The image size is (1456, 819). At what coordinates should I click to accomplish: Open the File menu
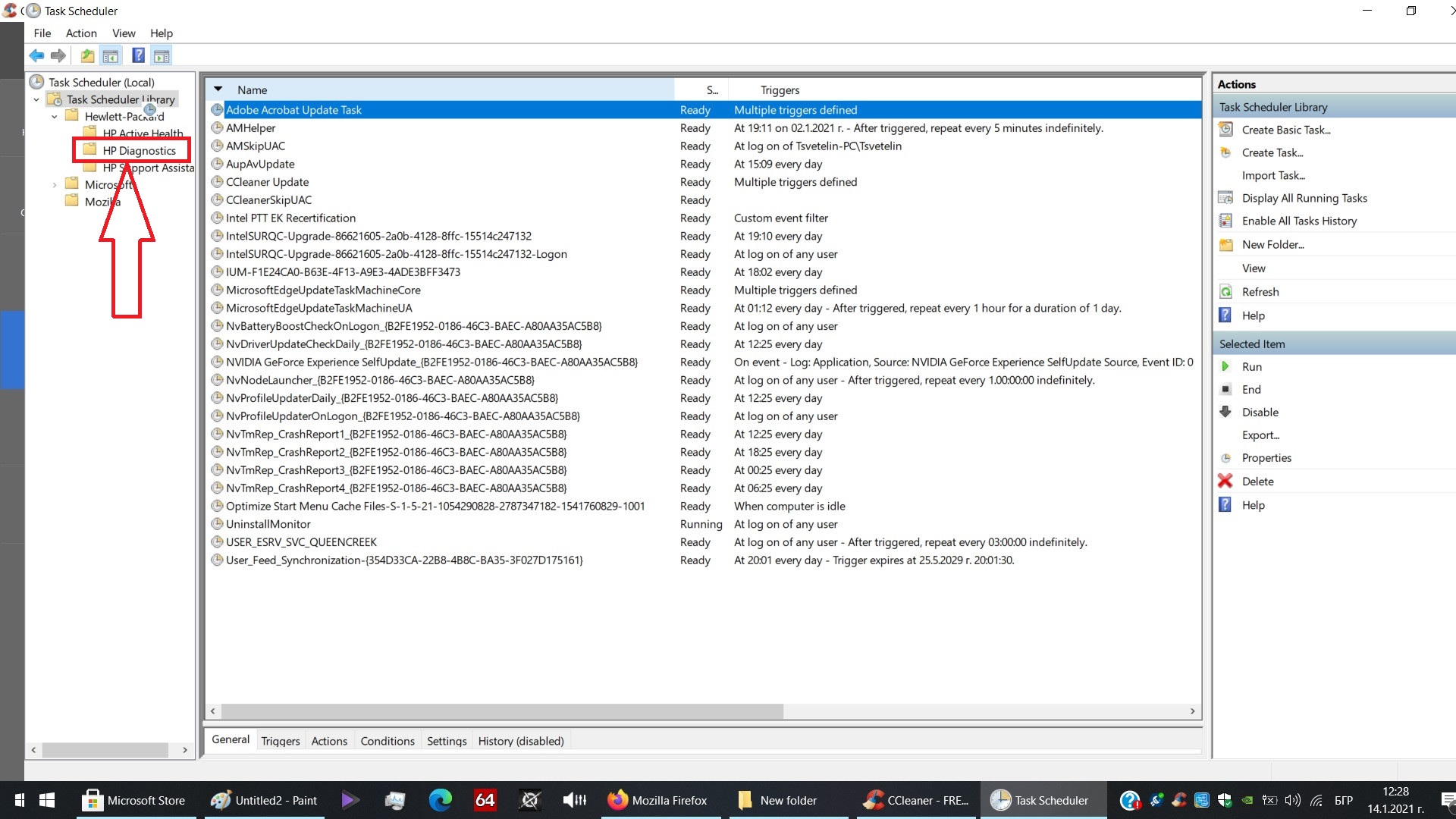[x=42, y=33]
